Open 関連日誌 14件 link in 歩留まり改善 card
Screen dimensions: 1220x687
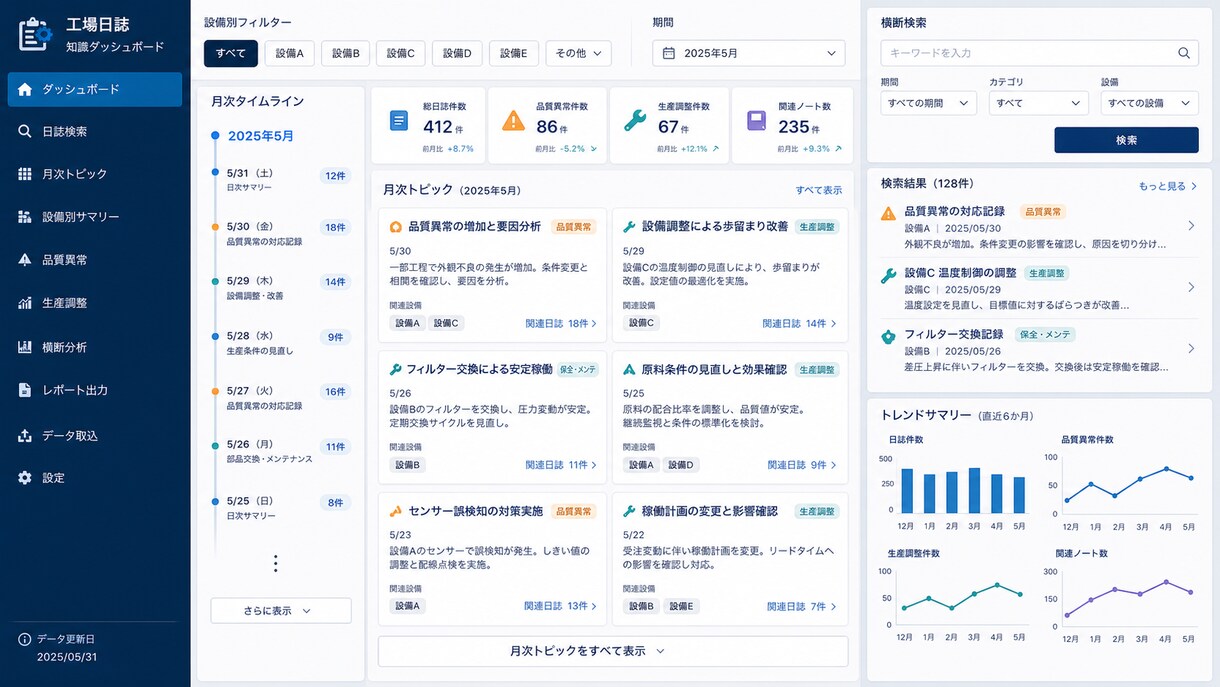pyautogui.click(x=800, y=323)
